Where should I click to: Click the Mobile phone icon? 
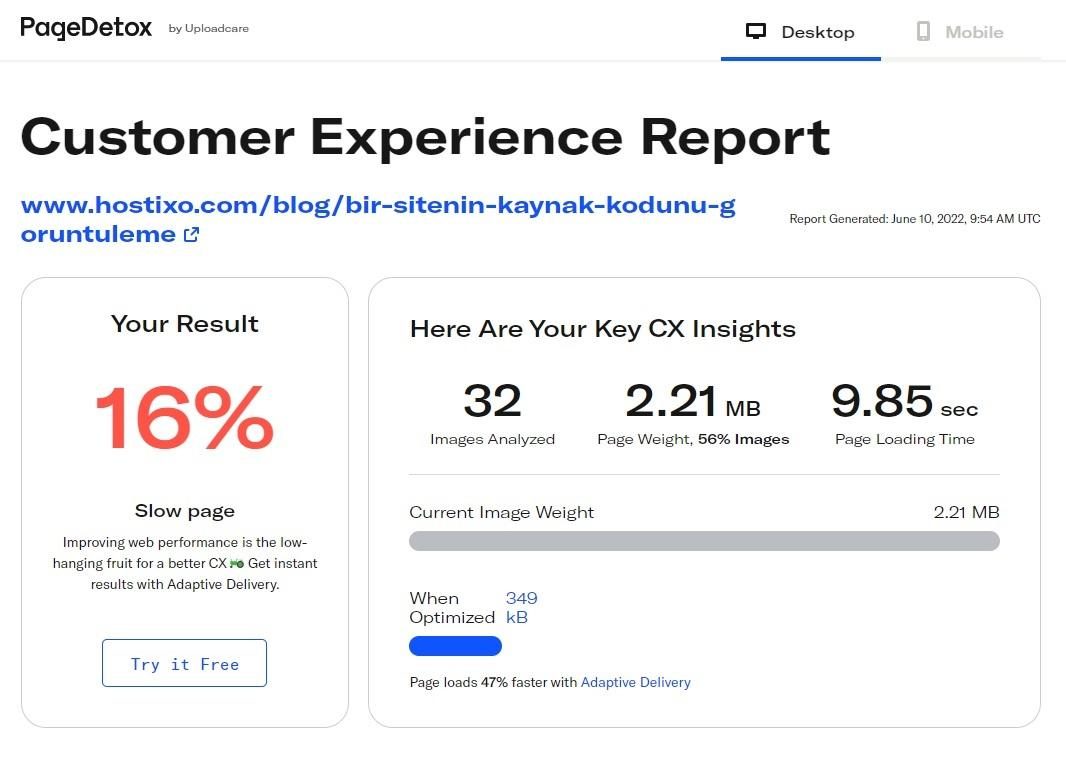[923, 32]
